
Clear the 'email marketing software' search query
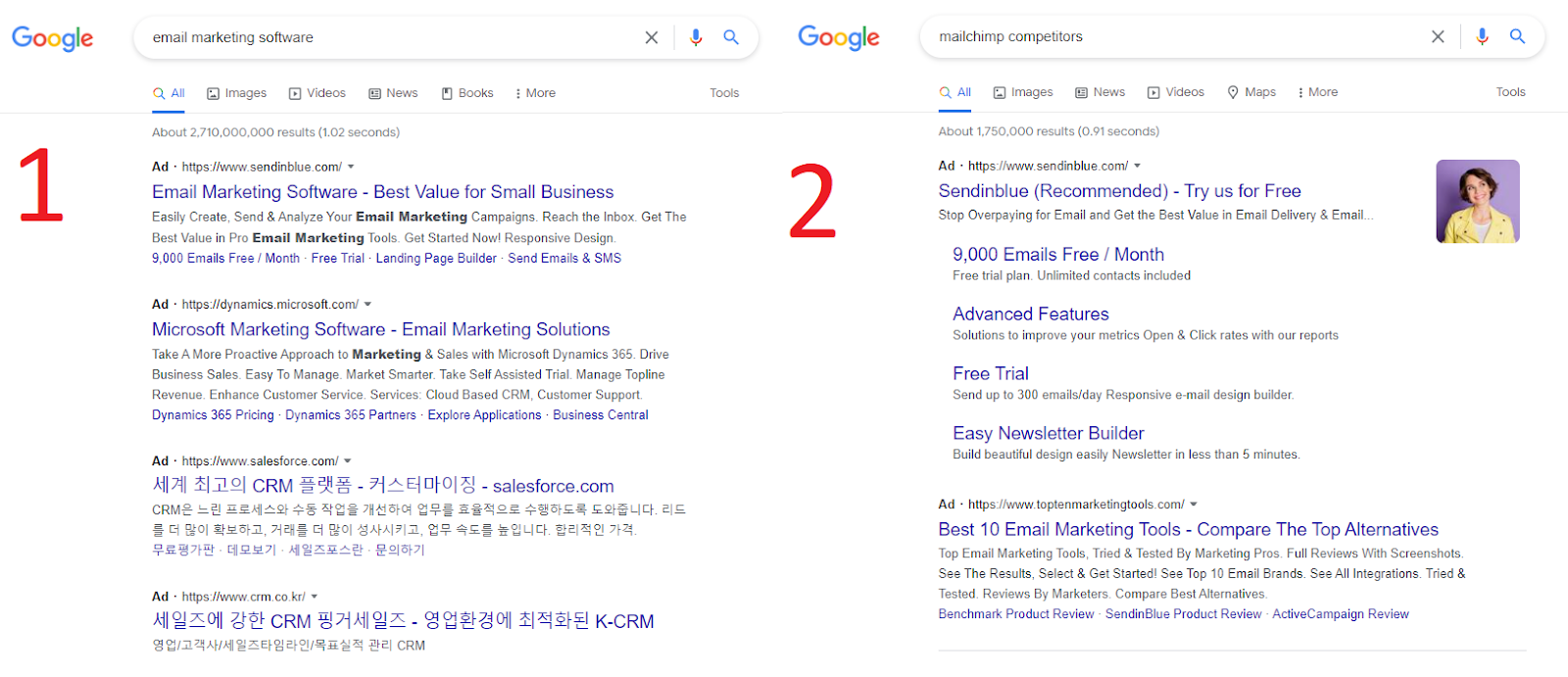point(652,37)
